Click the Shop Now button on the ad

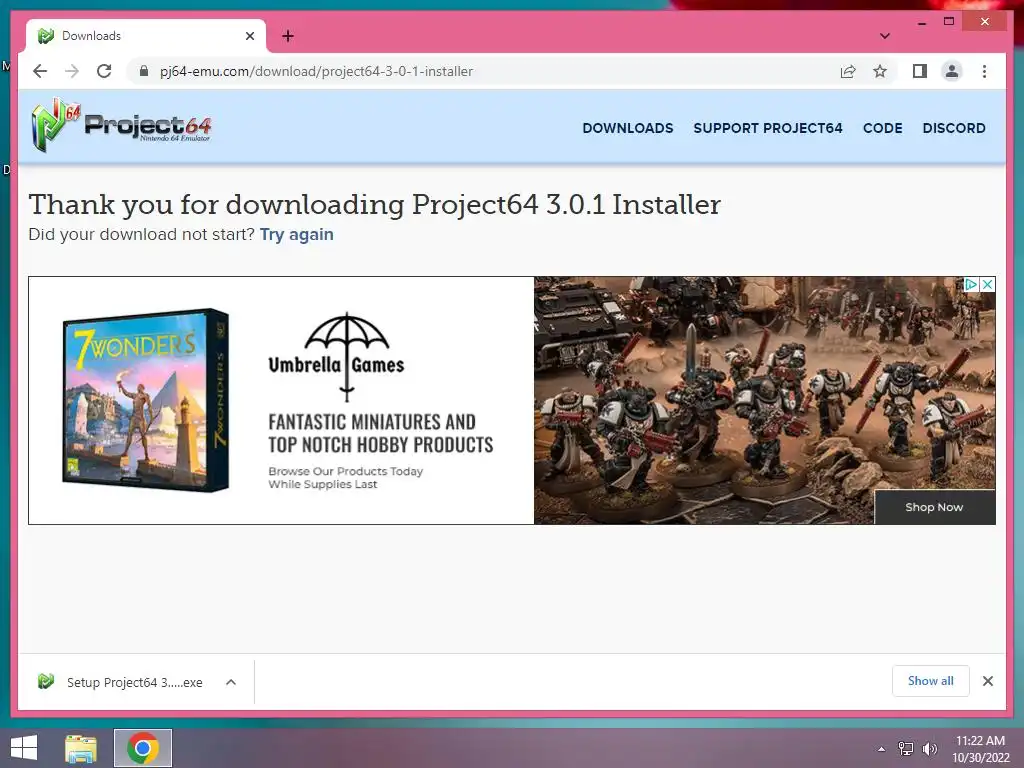(x=935, y=507)
